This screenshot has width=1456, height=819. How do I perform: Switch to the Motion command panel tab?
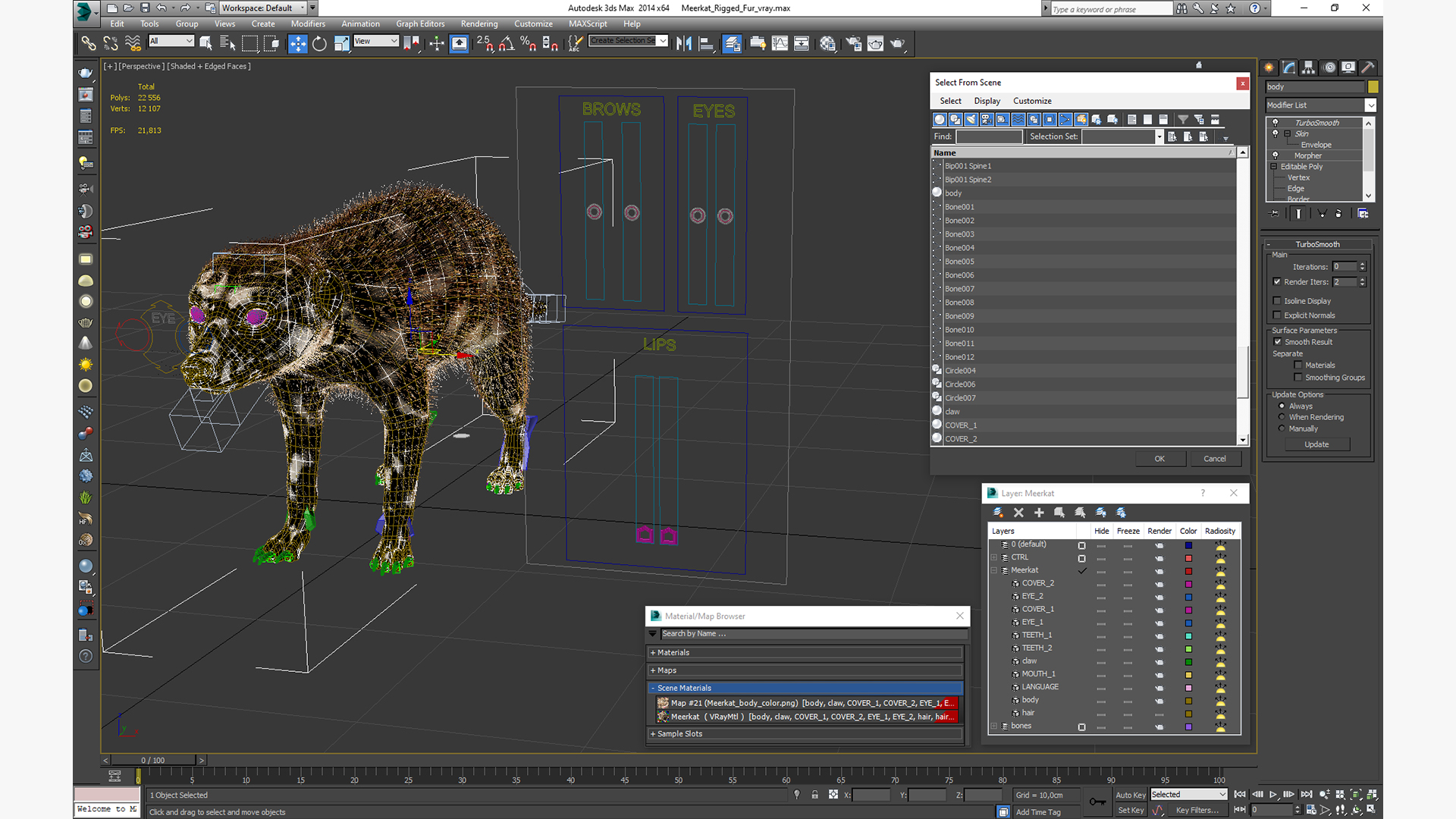[1329, 67]
